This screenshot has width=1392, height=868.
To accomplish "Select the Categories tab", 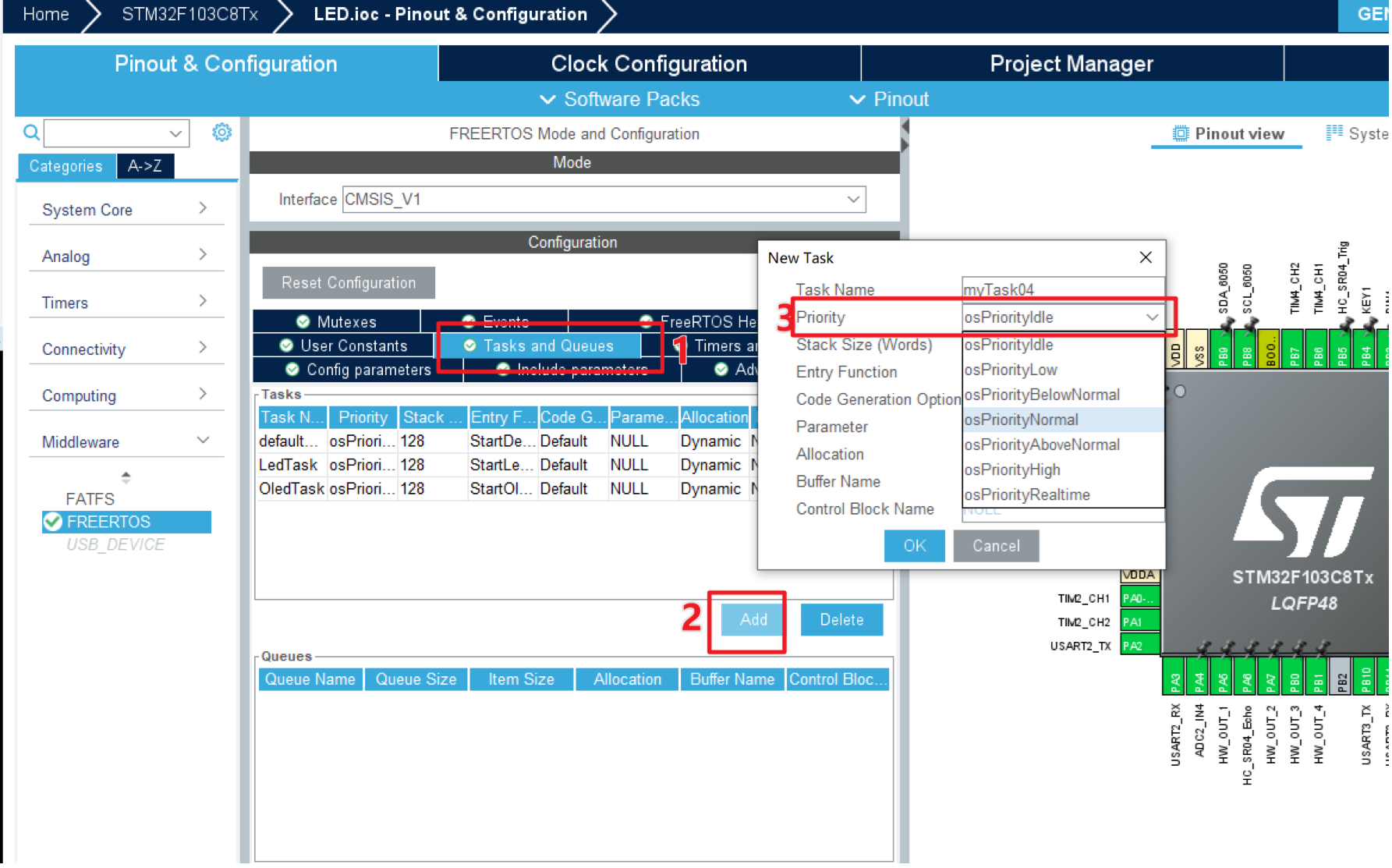I will (x=66, y=166).
